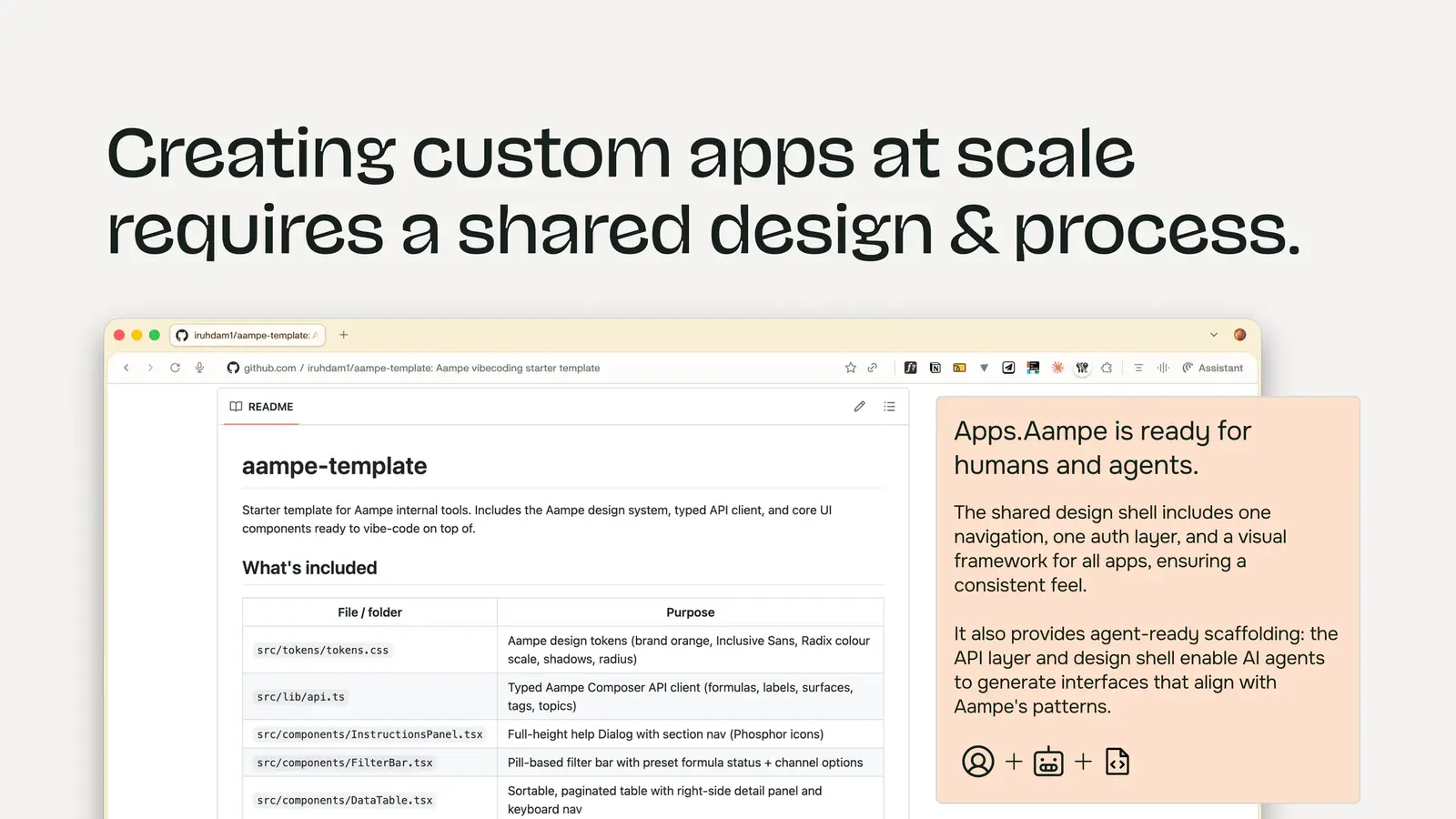This screenshot has width=1456, height=819.
Task: Click the What's included heading
Action: [x=309, y=568]
